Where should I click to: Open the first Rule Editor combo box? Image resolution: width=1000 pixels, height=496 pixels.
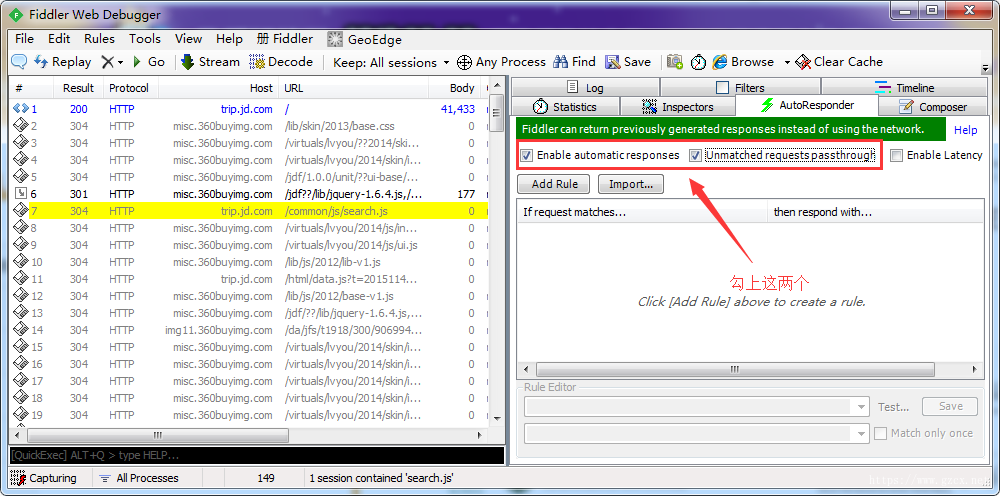tap(696, 407)
